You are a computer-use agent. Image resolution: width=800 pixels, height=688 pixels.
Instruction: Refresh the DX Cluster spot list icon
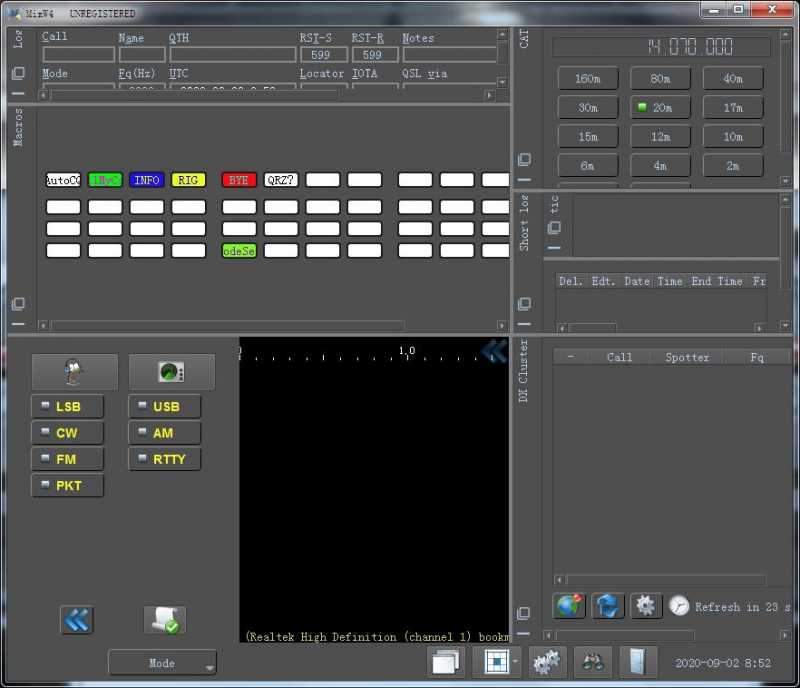[605, 605]
